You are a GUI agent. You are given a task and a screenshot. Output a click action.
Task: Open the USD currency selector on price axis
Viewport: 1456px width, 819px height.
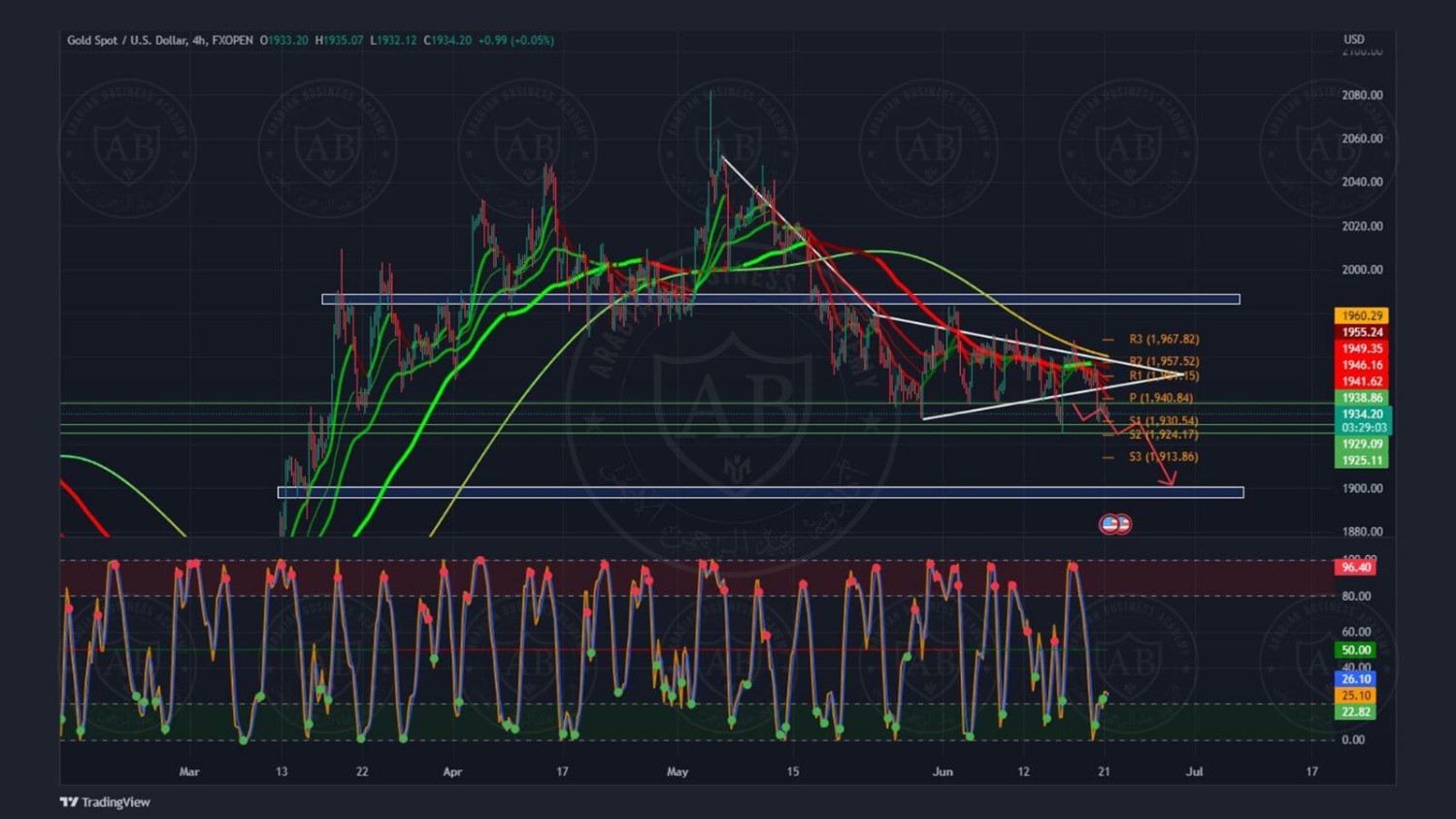(1353, 40)
